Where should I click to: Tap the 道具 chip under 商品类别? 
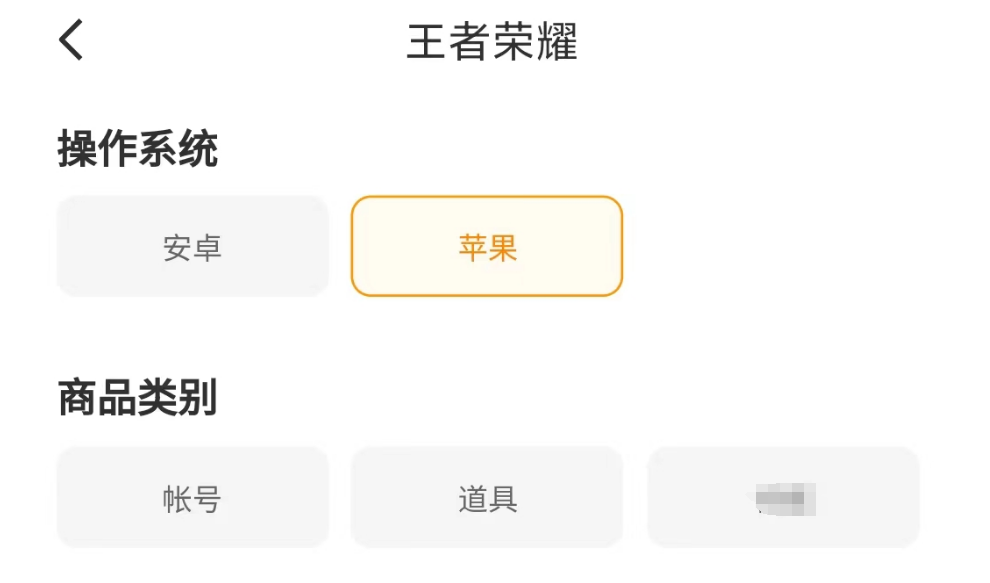point(487,498)
